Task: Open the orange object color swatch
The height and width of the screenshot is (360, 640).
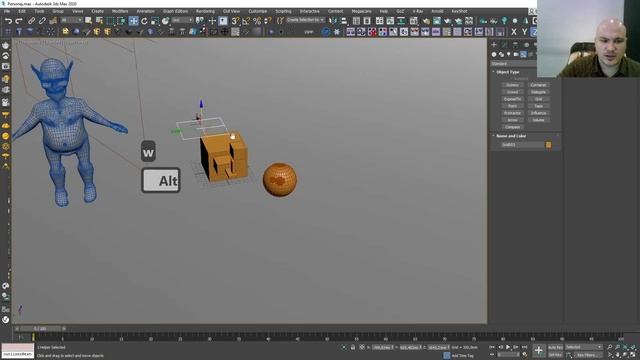Action: [x=549, y=145]
